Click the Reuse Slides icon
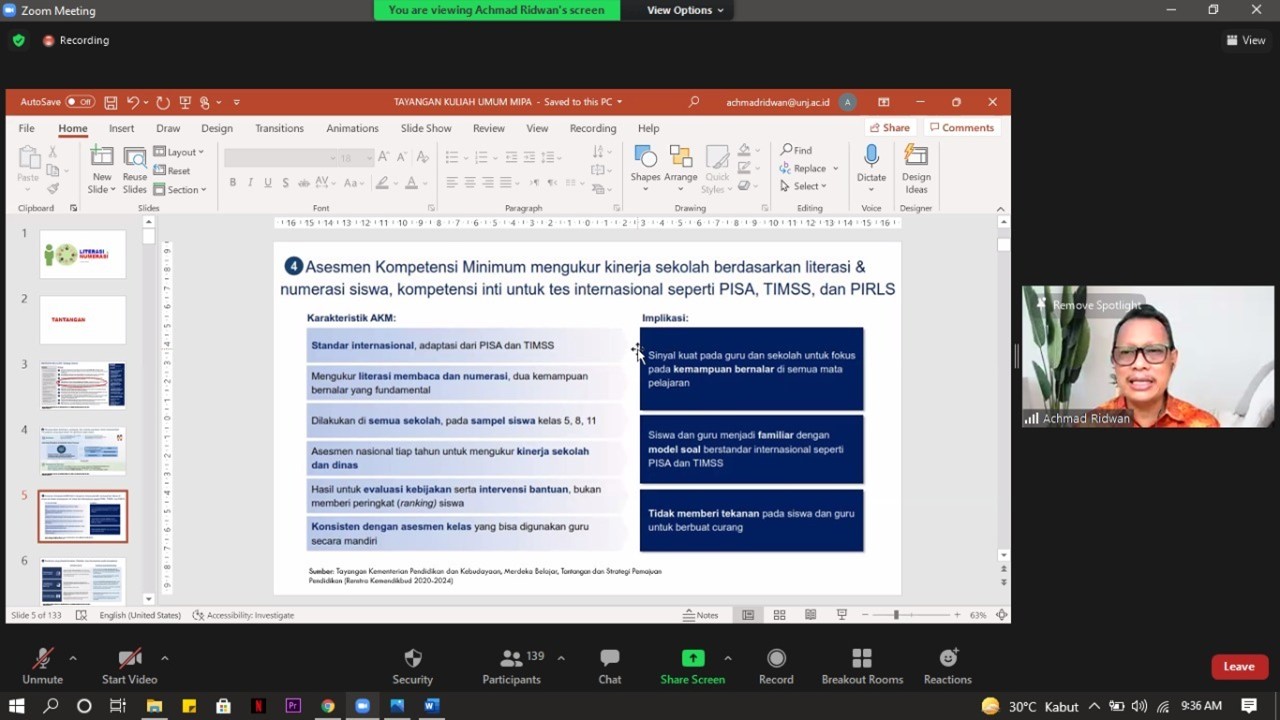1280x720 pixels. 135,157
